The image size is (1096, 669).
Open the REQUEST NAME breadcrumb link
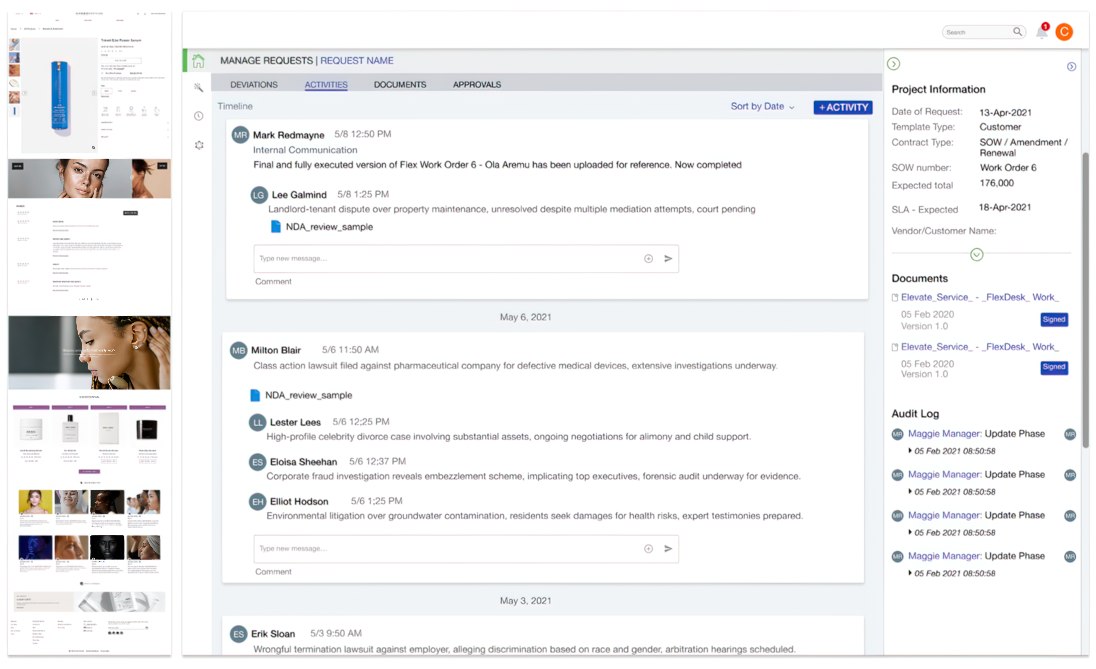click(356, 61)
